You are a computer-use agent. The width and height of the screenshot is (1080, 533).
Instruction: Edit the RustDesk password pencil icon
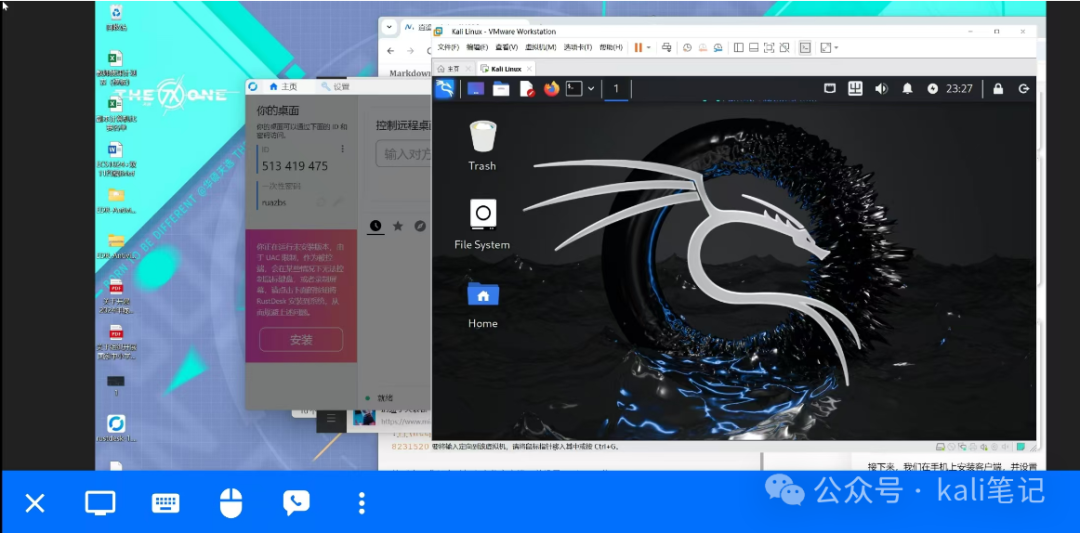338,202
